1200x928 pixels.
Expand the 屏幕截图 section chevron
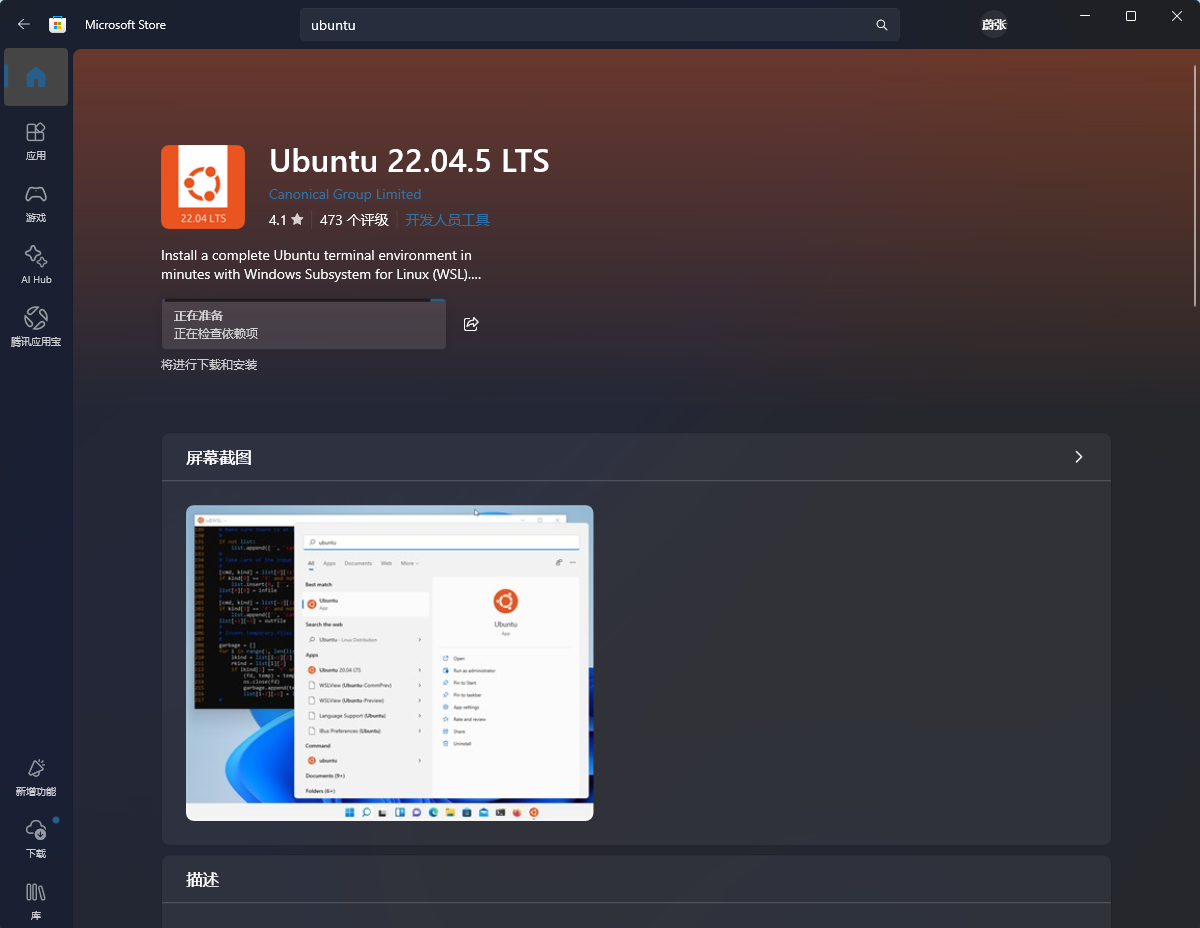tap(1078, 457)
